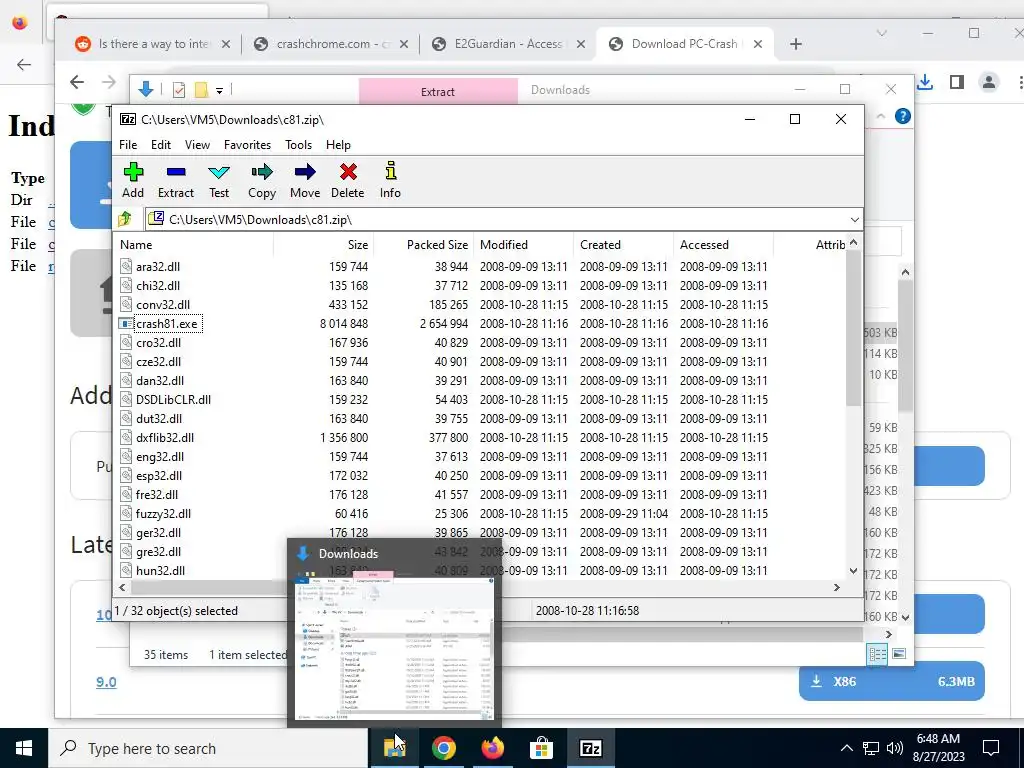Collapse the Explorer ribbon chevron

[x=880, y=116]
